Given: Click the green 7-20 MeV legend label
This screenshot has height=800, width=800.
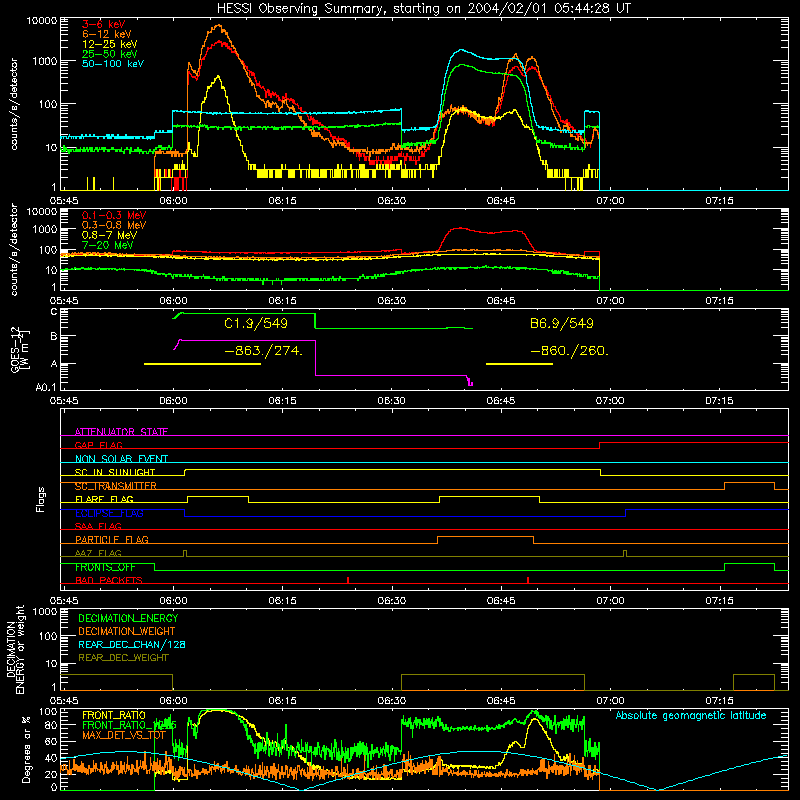Looking at the screenshot, I should 108,245.
